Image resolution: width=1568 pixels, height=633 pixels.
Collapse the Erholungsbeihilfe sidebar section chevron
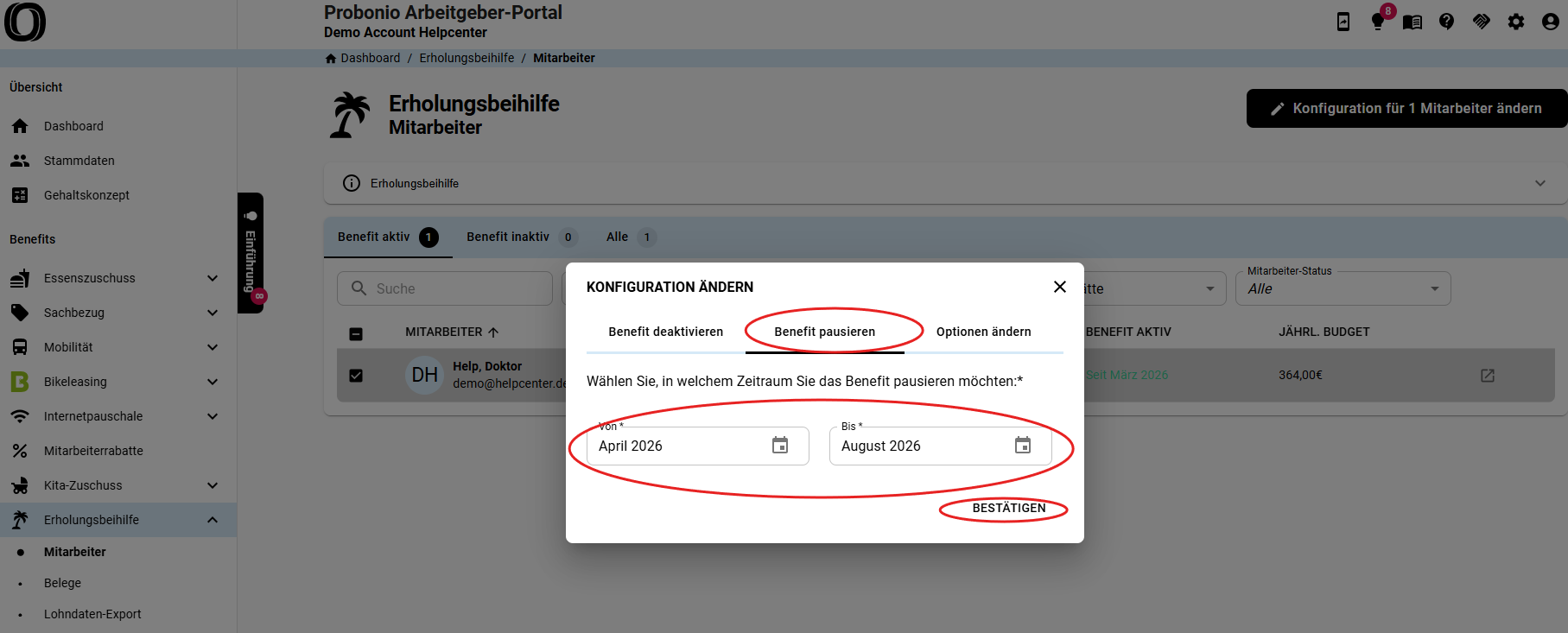[x=213, y=520]
